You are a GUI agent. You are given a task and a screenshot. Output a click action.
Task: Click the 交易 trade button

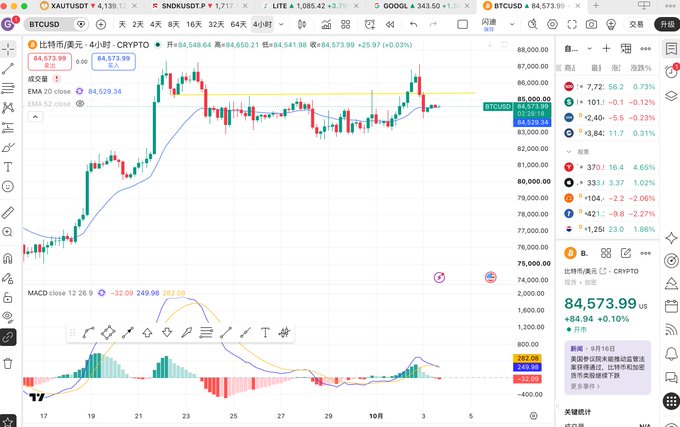click(x=636, y=24)
